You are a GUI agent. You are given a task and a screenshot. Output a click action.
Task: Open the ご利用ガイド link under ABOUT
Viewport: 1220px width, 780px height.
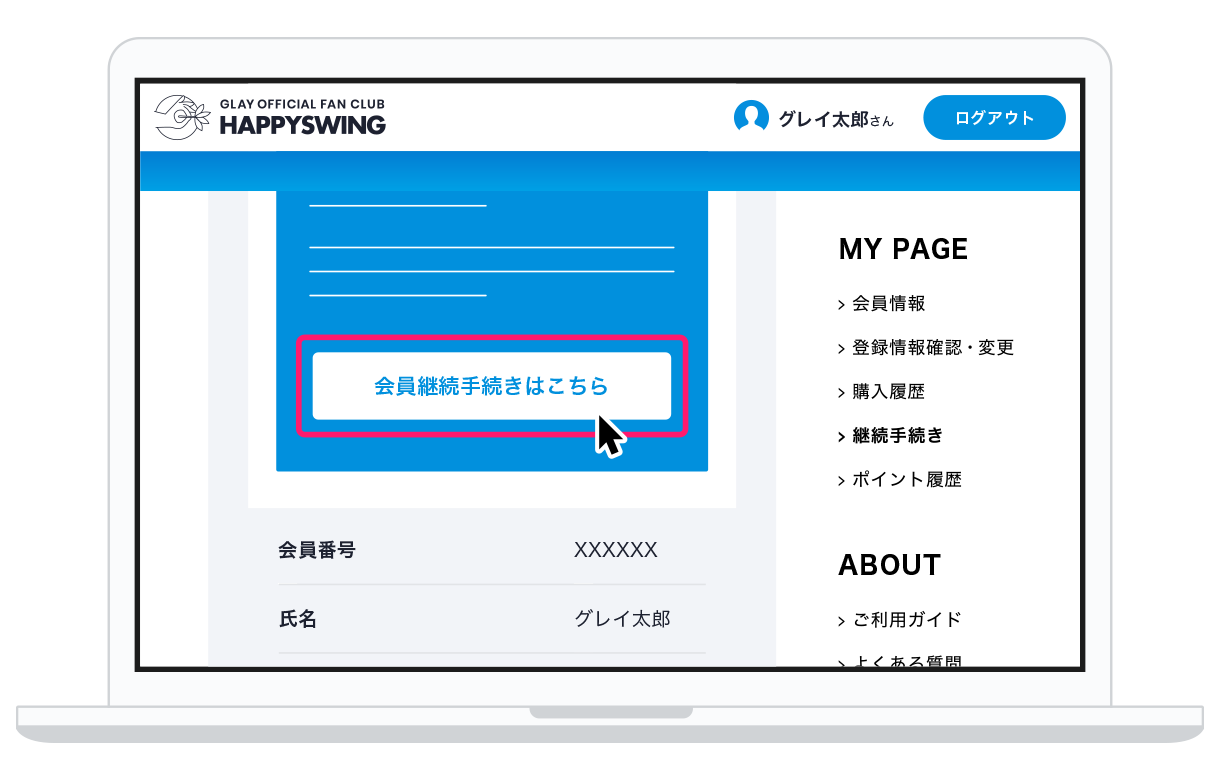click(x=906, y=620)
